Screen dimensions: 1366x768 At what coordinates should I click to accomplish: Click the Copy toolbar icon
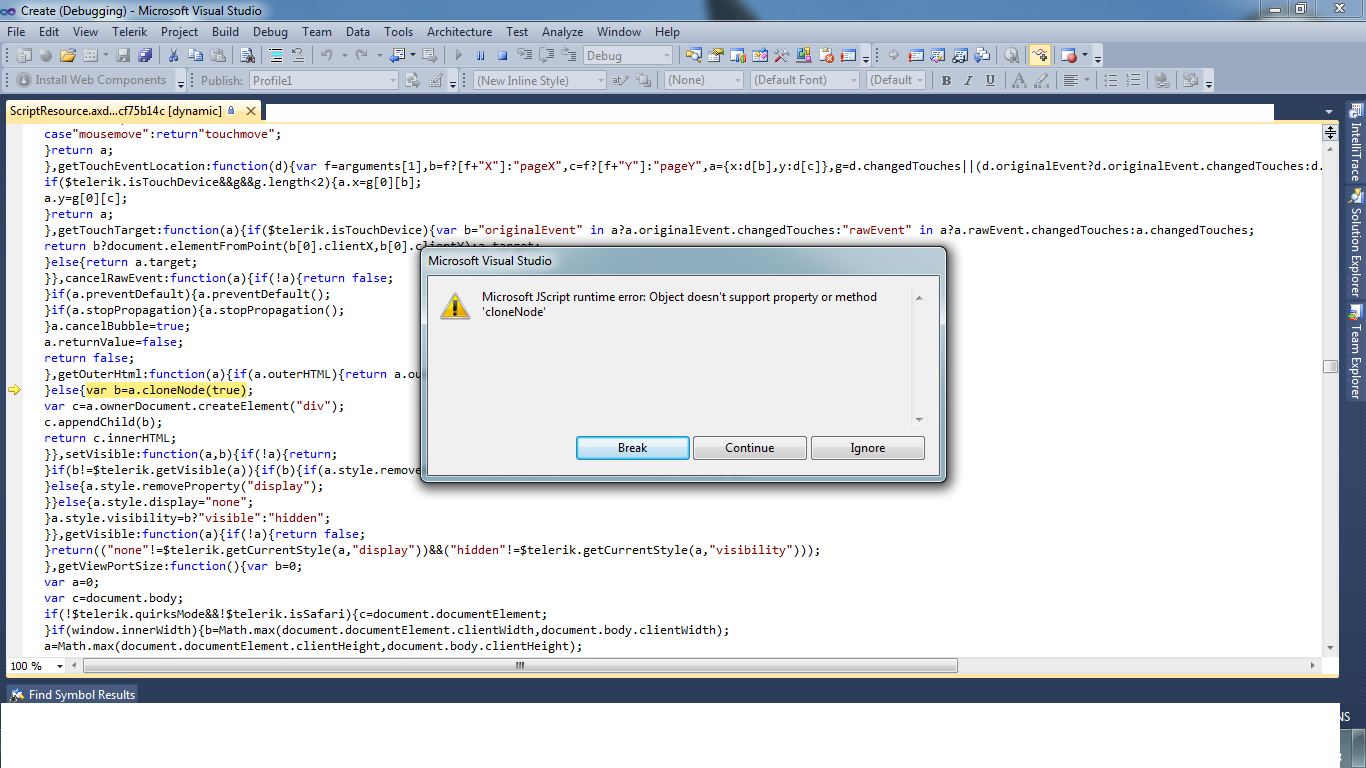[195, 56]
